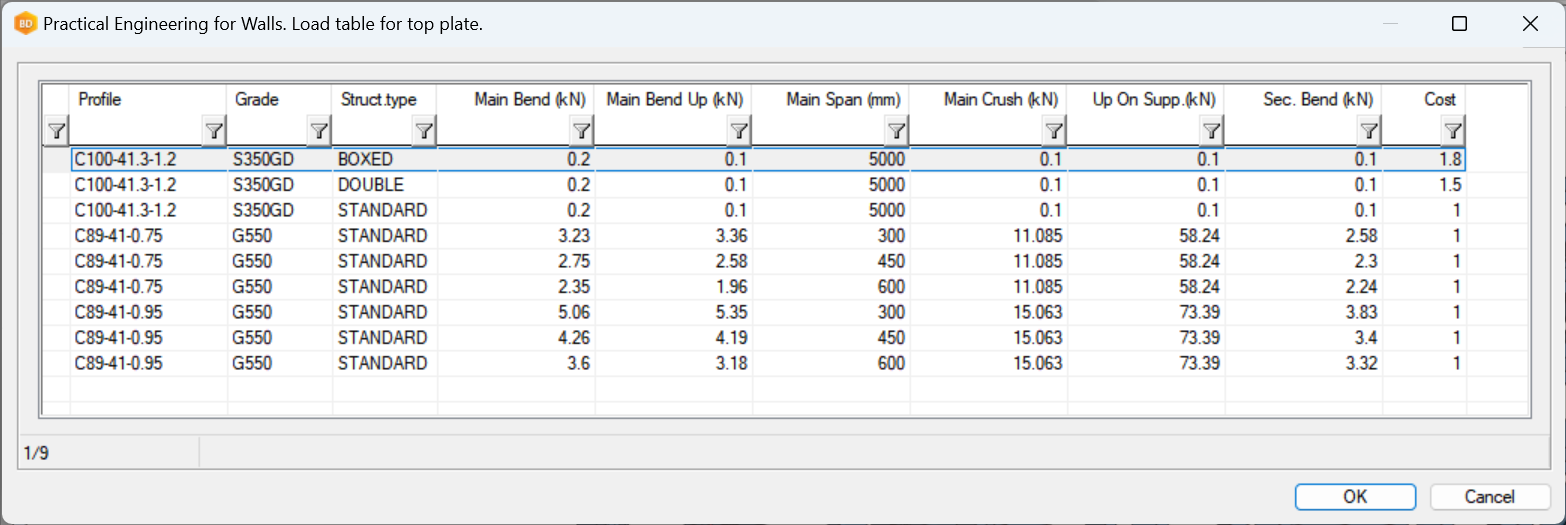The image size is (1566, 525).
Task: Open filter for Main Bend (kN) column
Action: click(582, 130)
